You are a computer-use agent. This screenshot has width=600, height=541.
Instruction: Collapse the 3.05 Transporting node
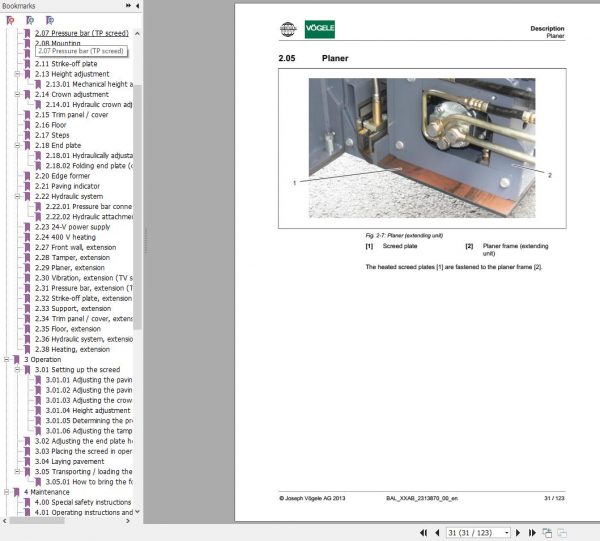(17, 471)
